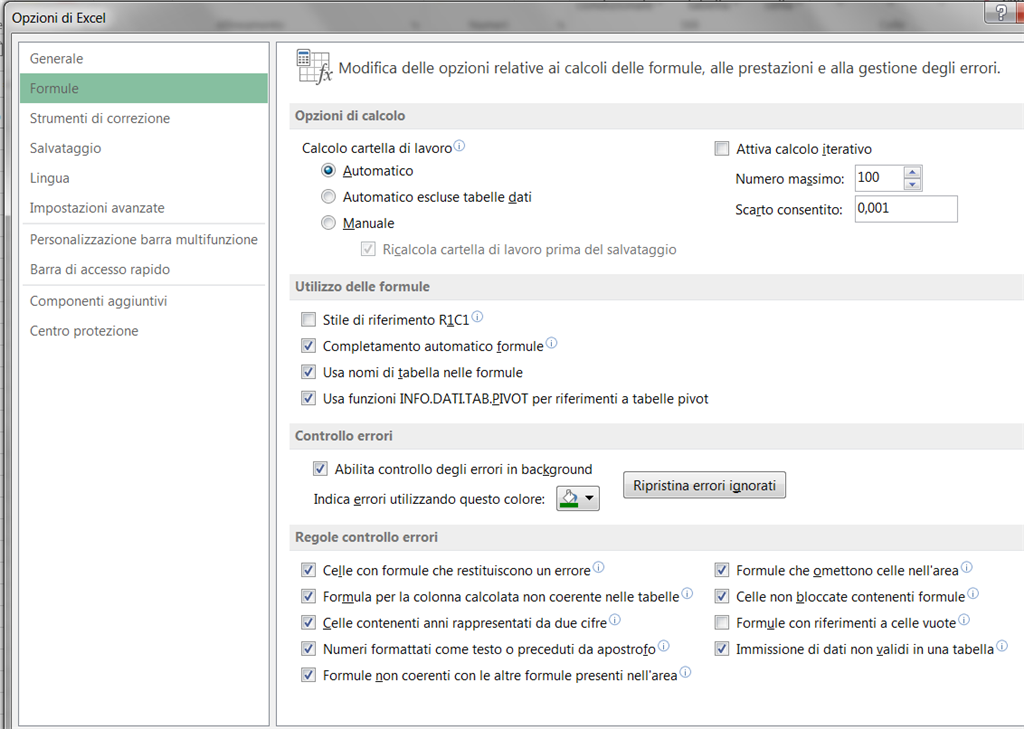Toggle Formule che omettono celle nell'area
The image size is (1024, 729).
point(722,570)
